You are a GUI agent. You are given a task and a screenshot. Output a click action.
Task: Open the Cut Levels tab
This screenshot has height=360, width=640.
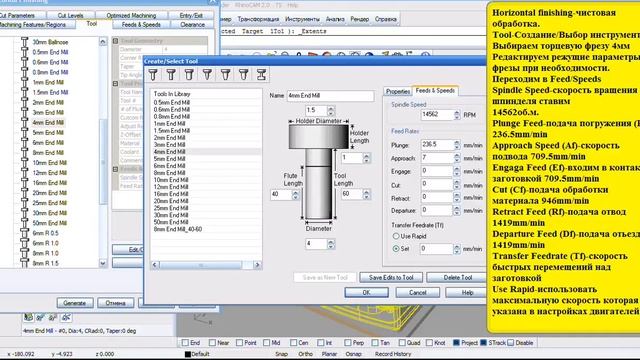71,16
